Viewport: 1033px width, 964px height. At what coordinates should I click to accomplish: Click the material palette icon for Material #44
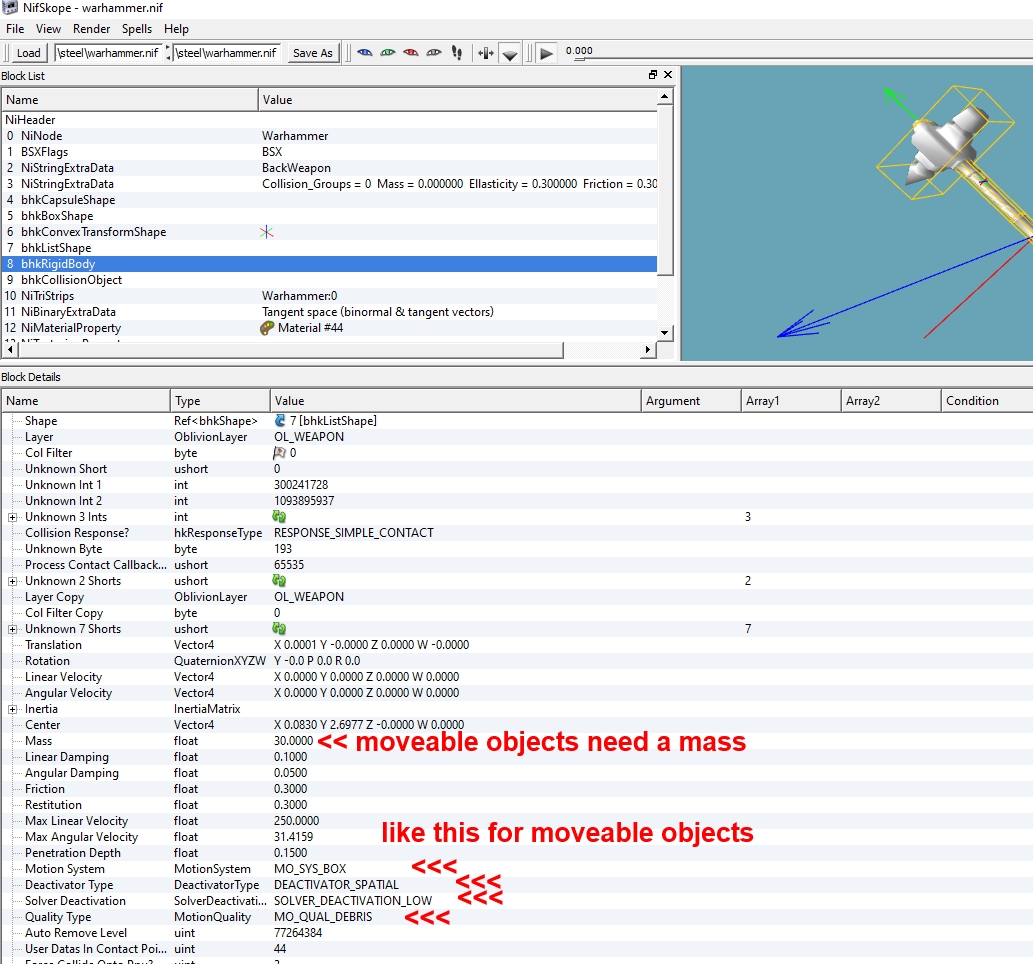coord(267,328)
